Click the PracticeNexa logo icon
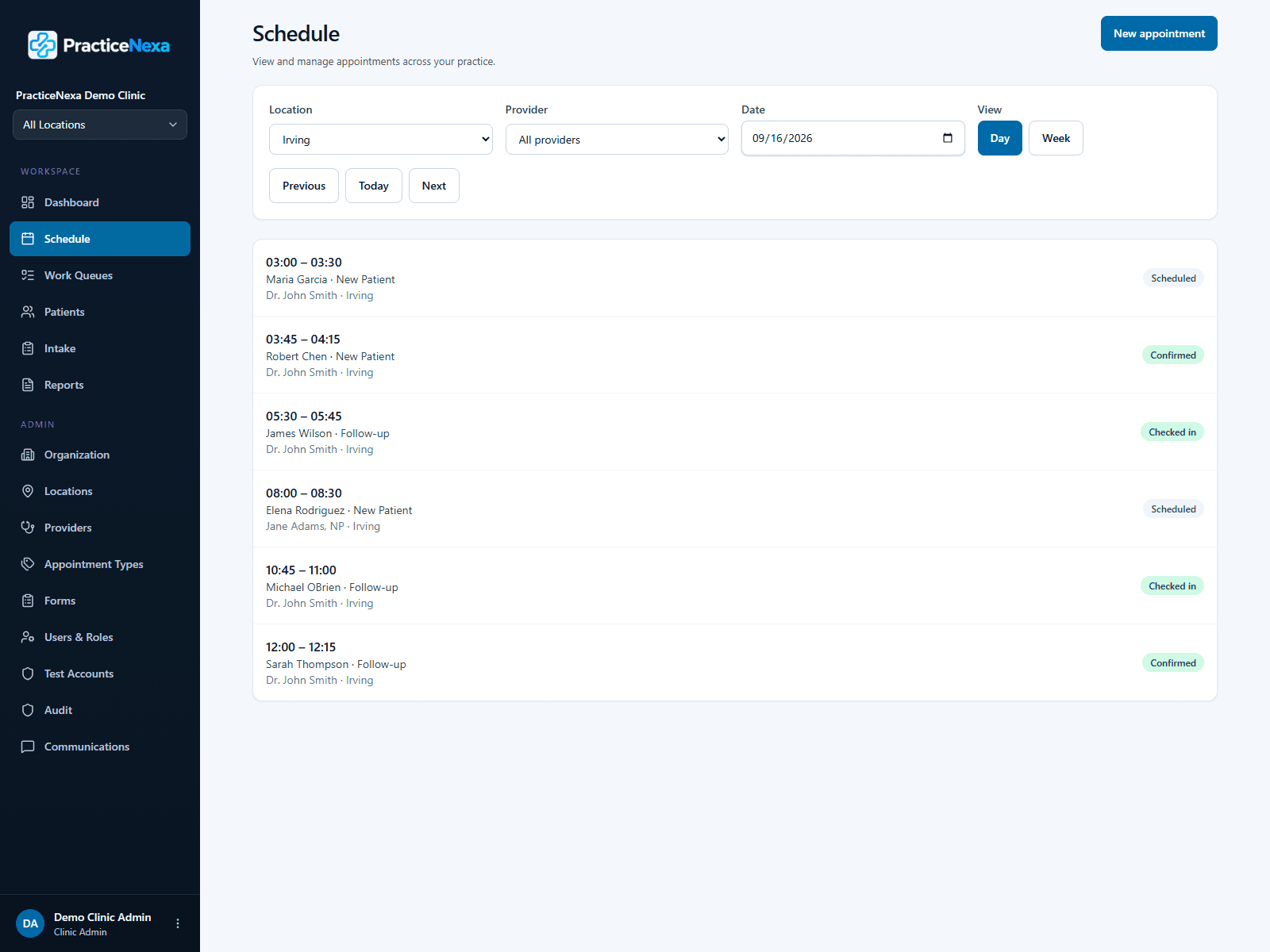Image resolution: width=1270 pixels, height=952 pixels. (43, 45)
